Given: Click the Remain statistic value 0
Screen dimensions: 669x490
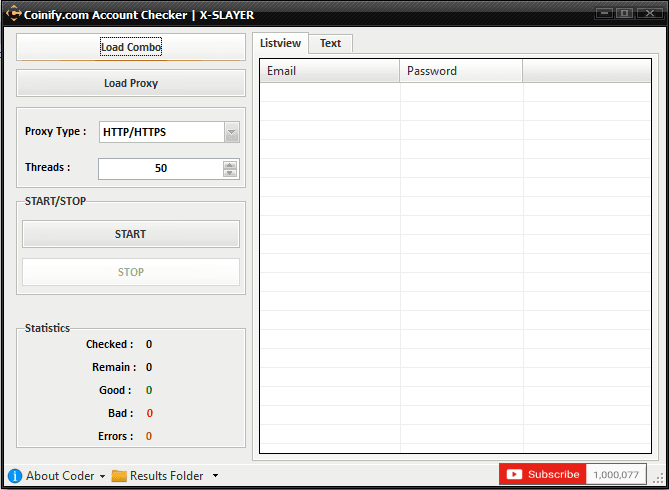Looking at the screenshot, I should coord(149,367).
